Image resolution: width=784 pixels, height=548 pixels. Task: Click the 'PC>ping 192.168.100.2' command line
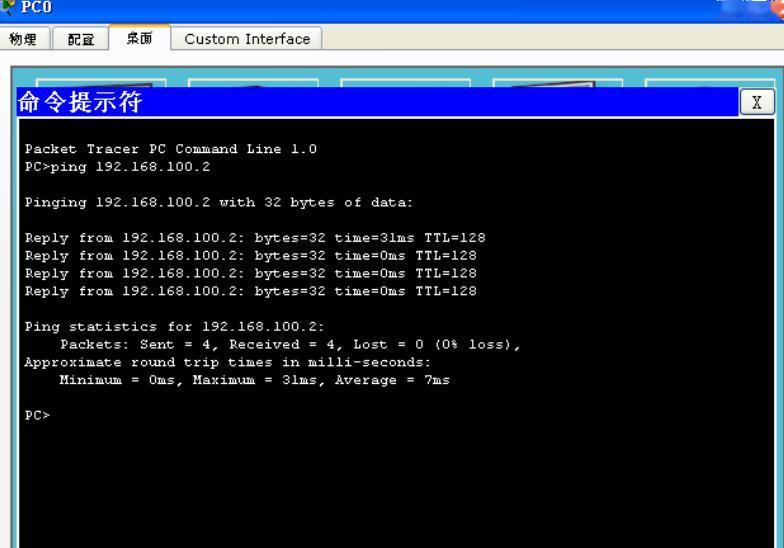[x=118, y=166]
